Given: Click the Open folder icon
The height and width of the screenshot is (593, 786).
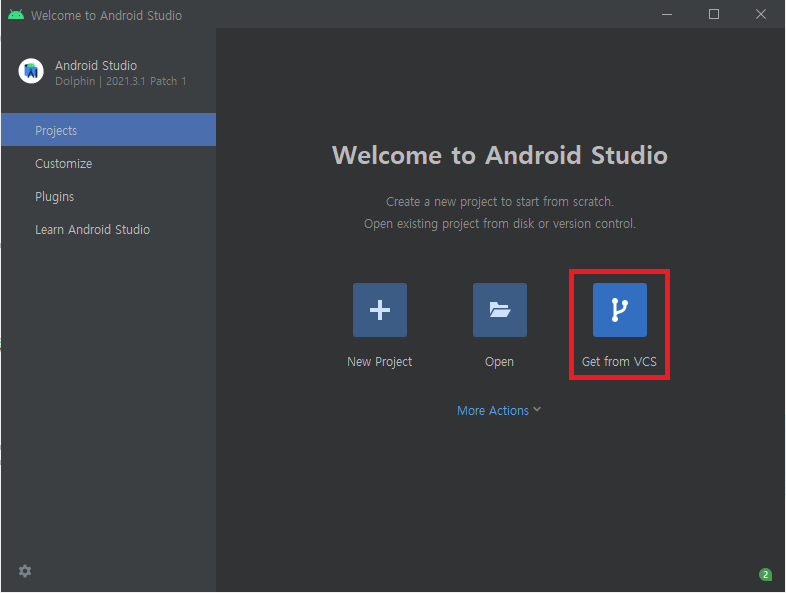Looking at the screenshot, I should (x=499, y=310).
